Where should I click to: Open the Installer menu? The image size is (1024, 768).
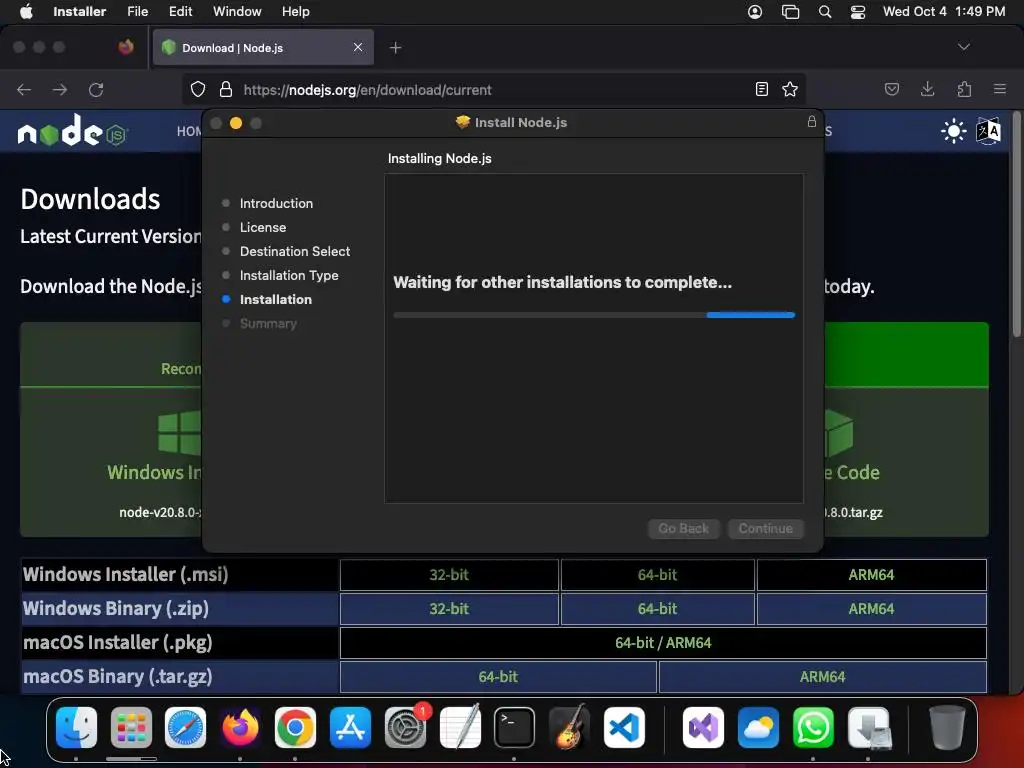[x=79, y=12]
